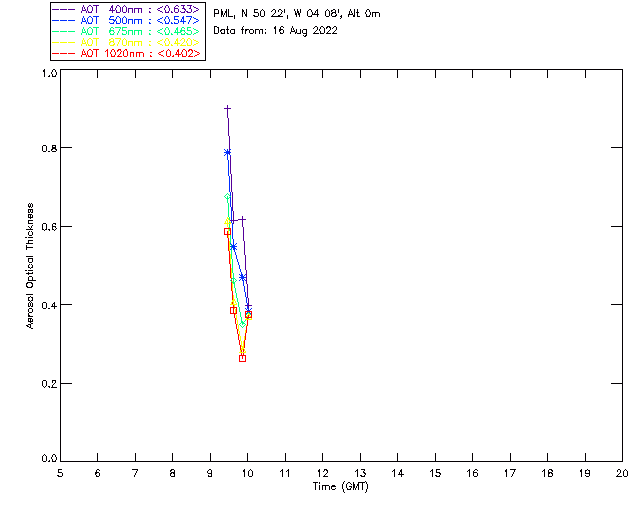Viewport: 640px width, 512px height.
Task: Click the y-axis tick label 0.2
Action: point(49,384)
